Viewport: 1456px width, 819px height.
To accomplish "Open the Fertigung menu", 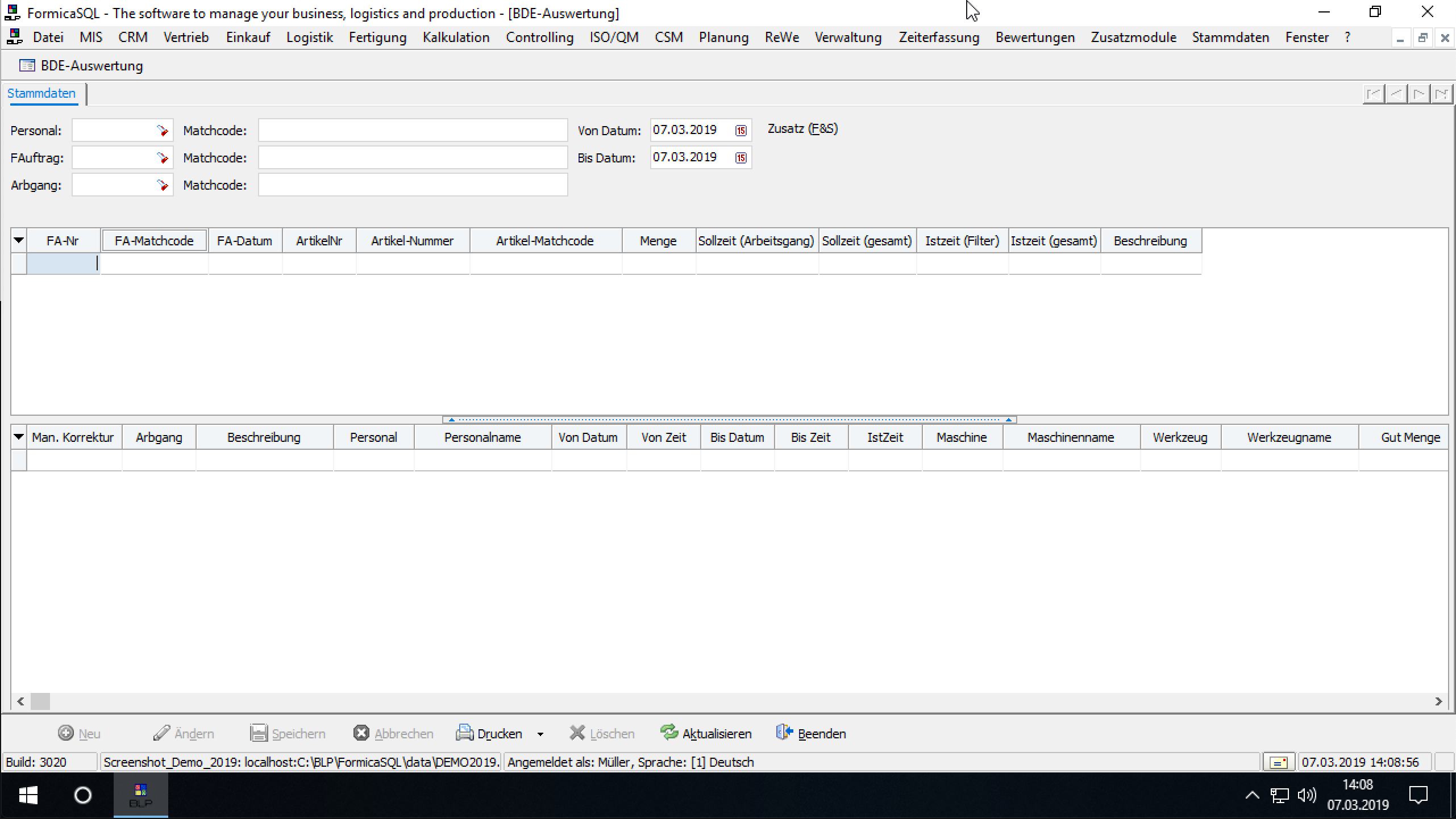I will [378, 37].
